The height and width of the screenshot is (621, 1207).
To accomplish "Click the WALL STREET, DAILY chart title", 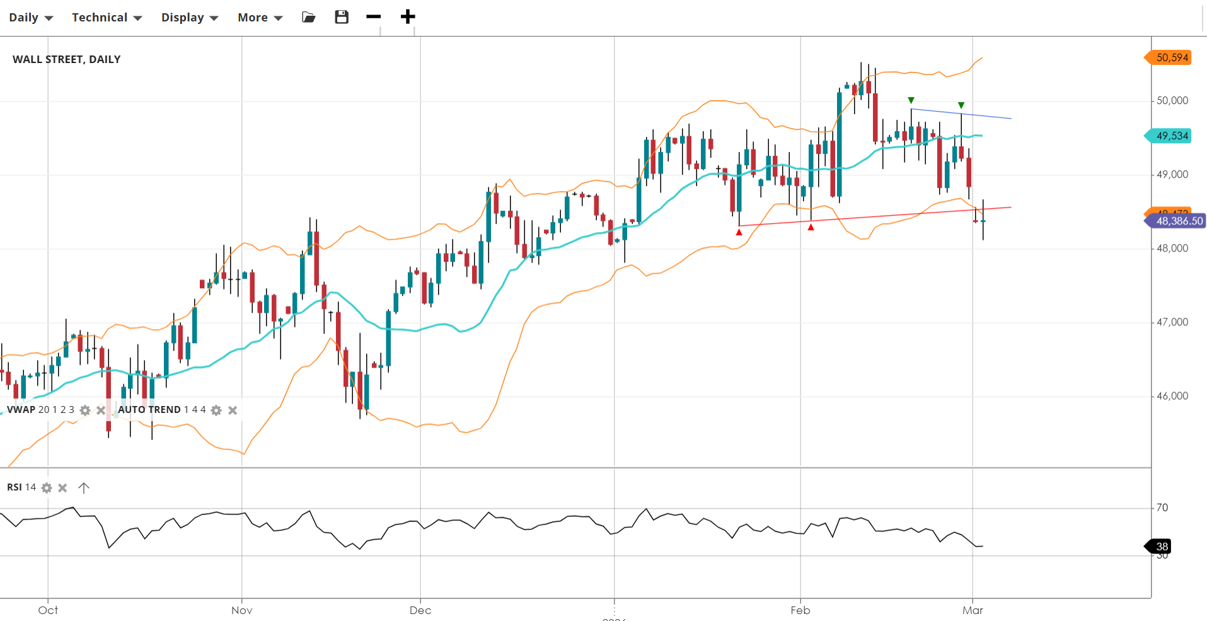I will click(x=66, y=59).
